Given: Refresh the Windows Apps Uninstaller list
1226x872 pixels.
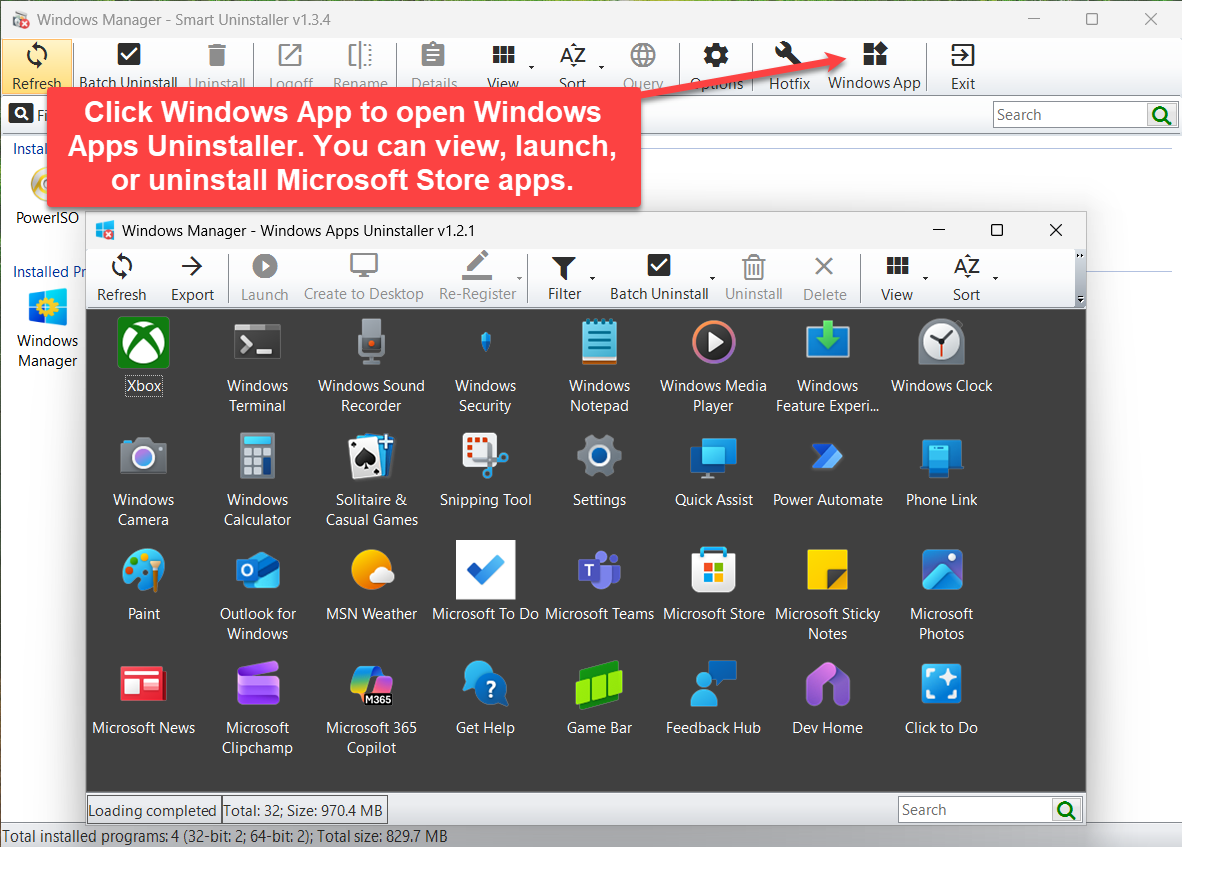Looking at the screenshot, I should pyautogui.click(x=122, y=278).
